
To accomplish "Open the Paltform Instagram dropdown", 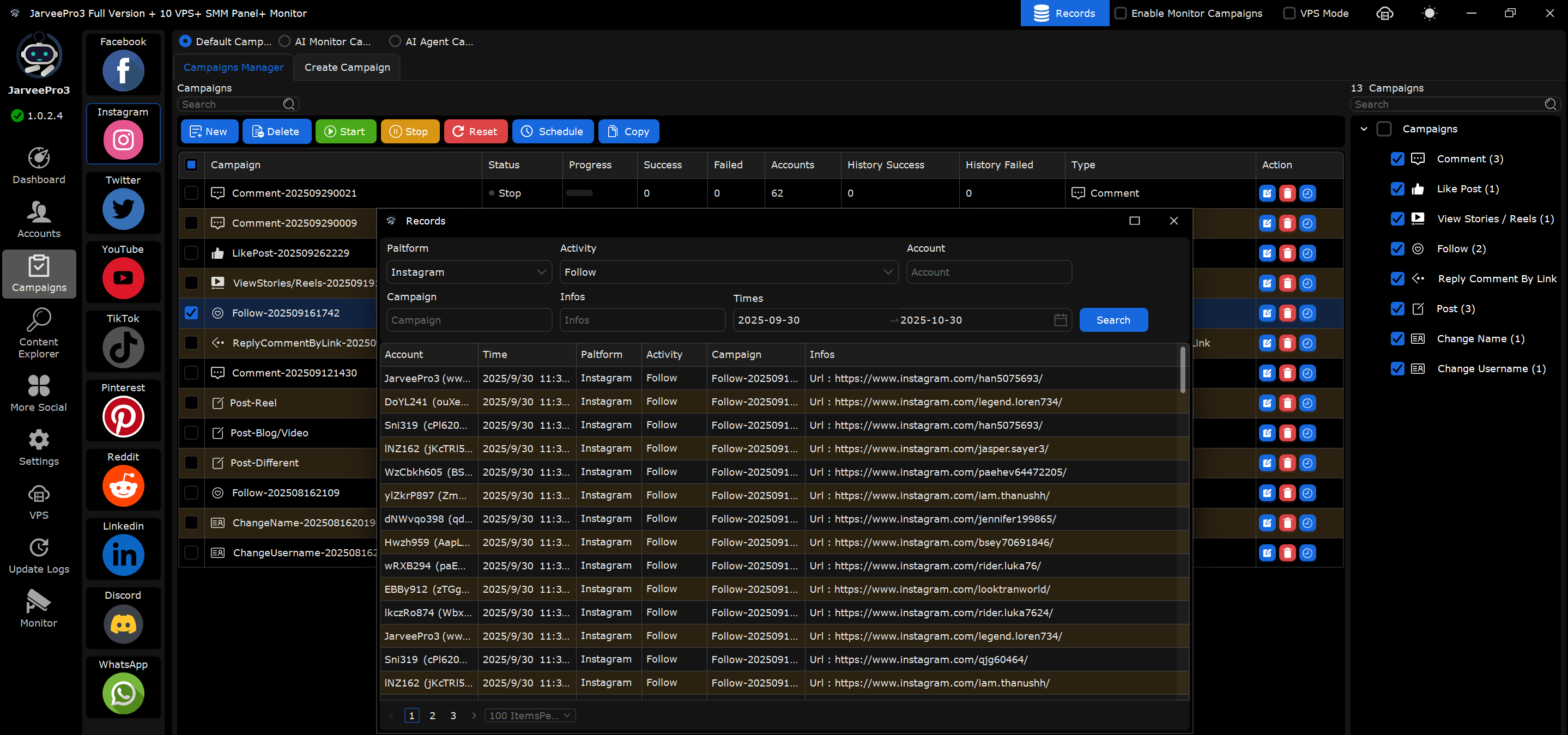I will tap(469, 272).
